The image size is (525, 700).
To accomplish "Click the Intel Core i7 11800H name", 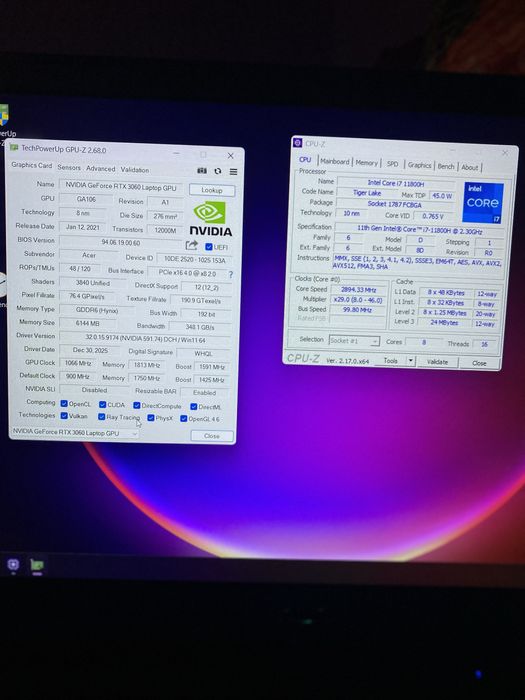I will [396, 183].
